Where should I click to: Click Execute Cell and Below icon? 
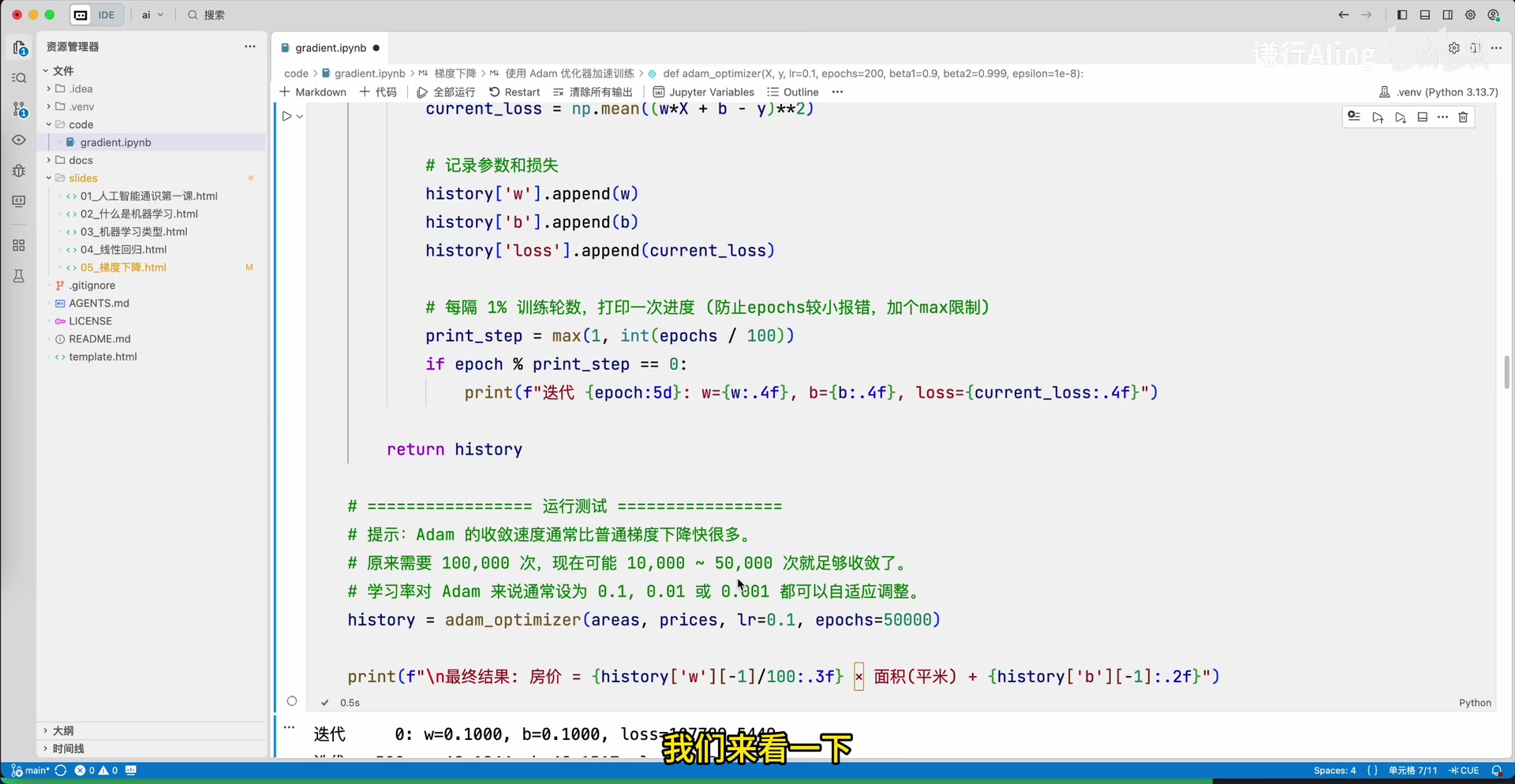pyautogui.click(x=1401, y=118)
